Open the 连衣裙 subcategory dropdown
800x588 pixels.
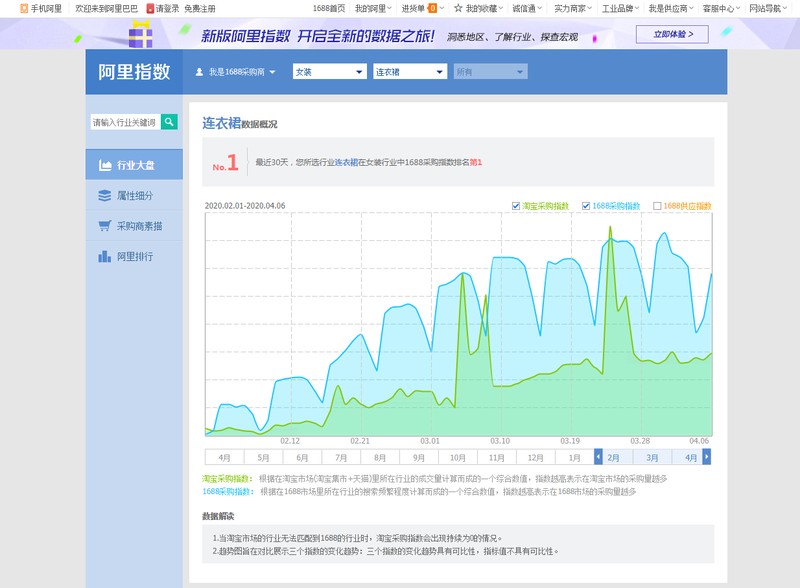[410, 72]
